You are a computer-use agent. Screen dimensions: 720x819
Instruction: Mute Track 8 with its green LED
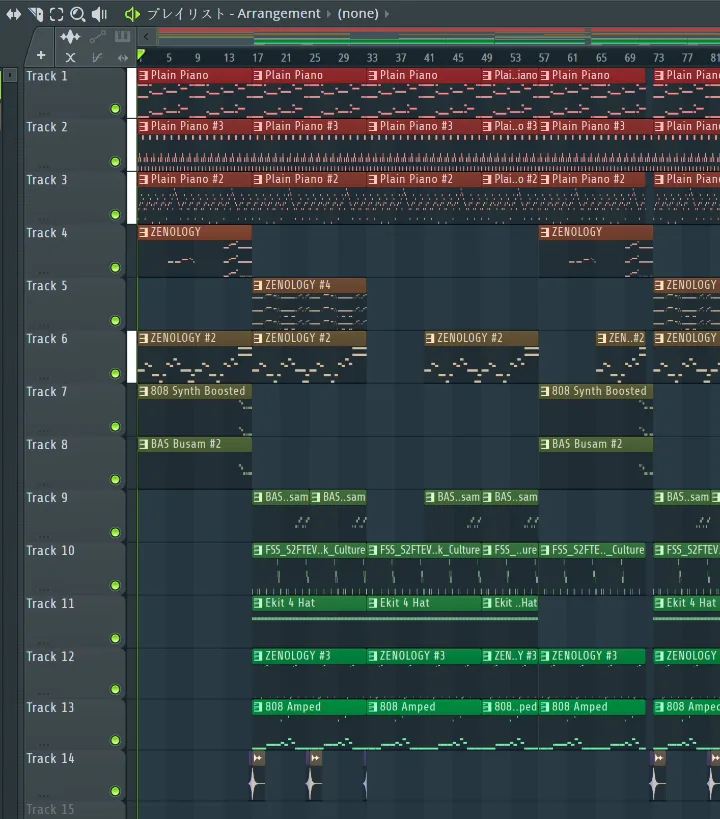tap(115, 479)
